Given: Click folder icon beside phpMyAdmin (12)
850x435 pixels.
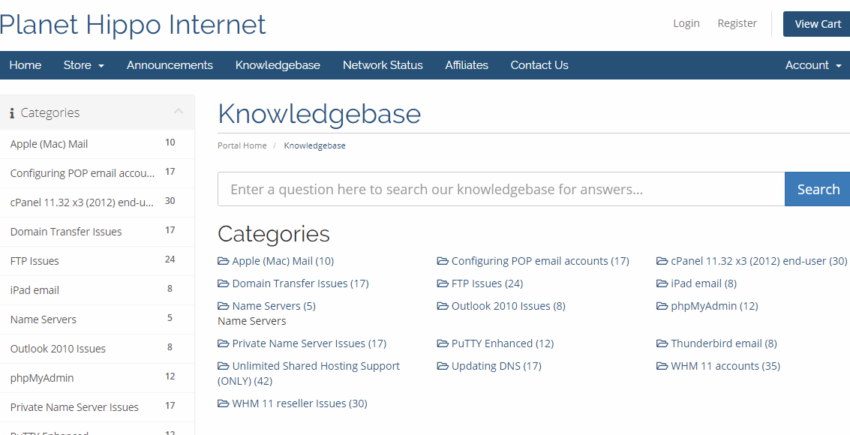Looking at the screenshot, I should pyautogui.click(x=662, y=306).
